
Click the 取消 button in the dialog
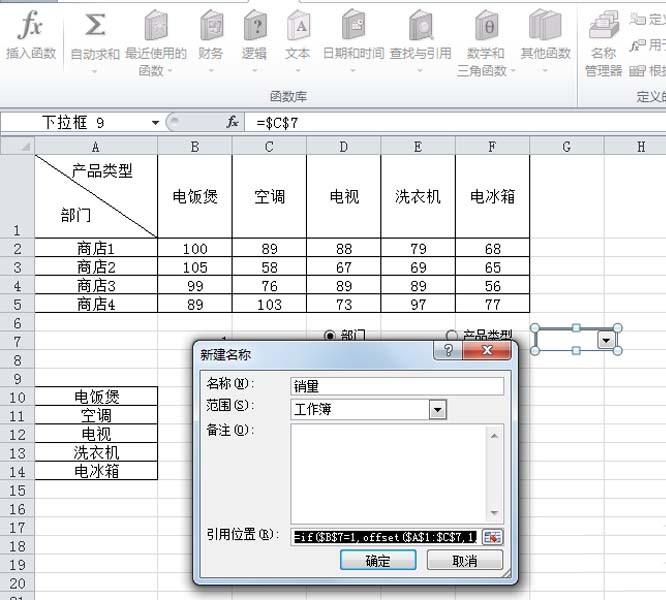pos(465,561)
